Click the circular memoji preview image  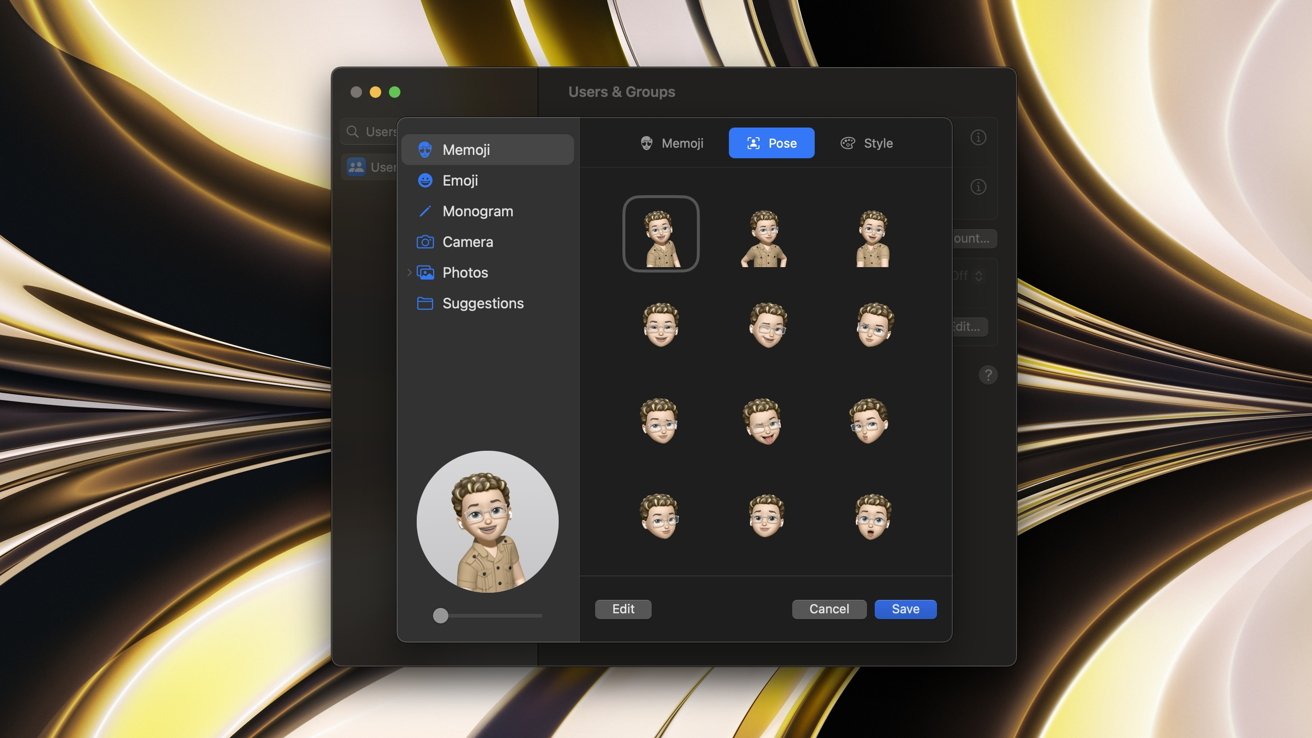point(487,522)
